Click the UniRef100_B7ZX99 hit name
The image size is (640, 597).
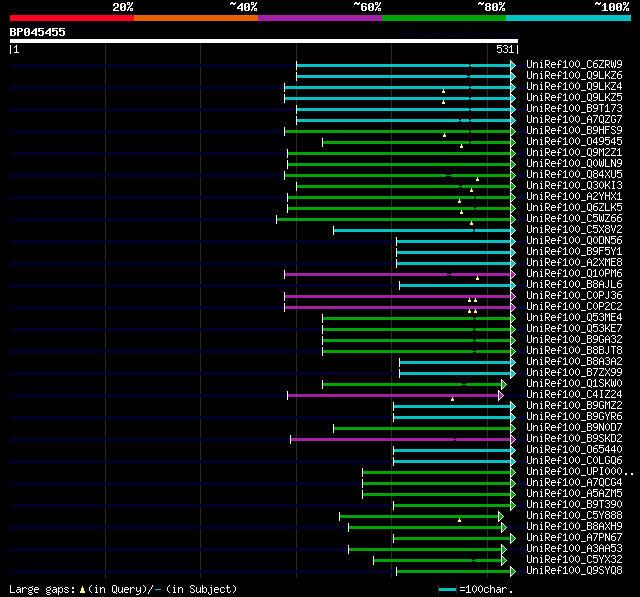[x=574, y=373]
